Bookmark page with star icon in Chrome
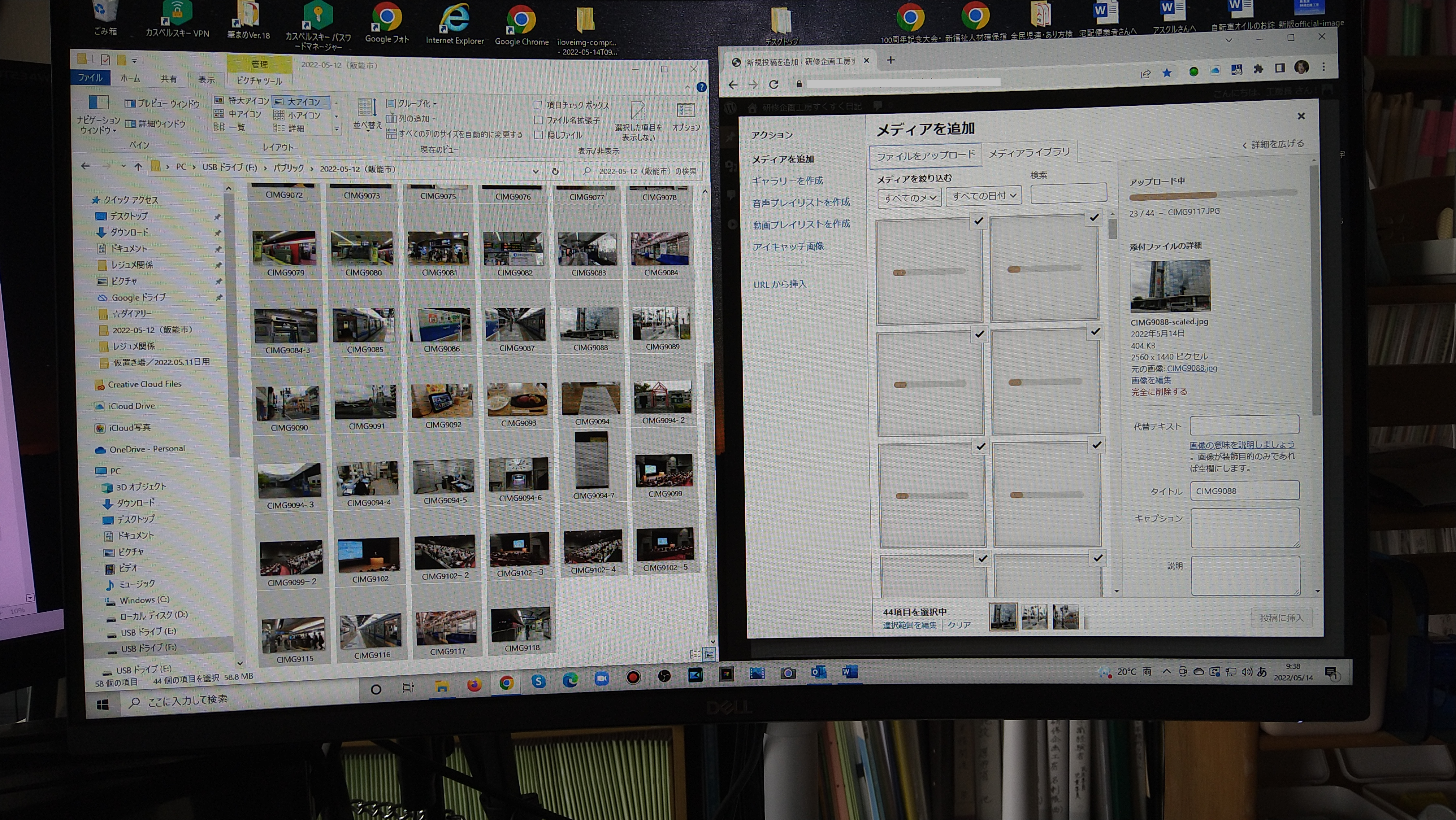This screenshot has width=1456, height=820. [1167, 73]
